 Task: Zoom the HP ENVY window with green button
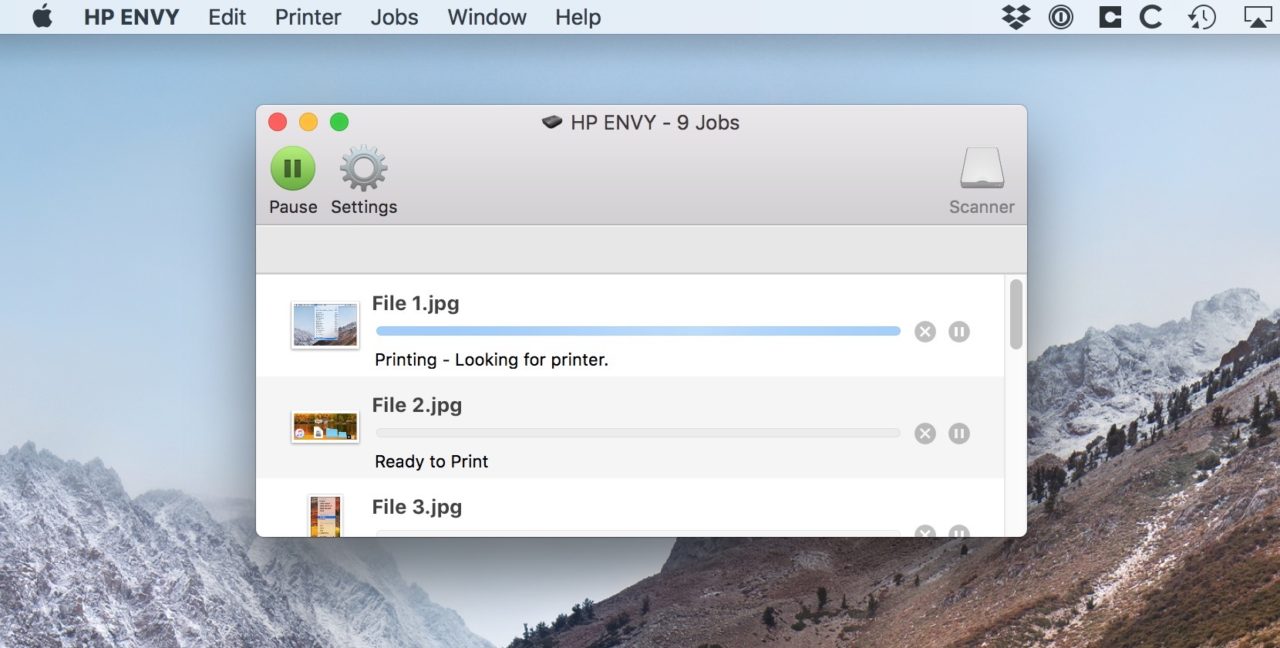pyautogui.click(x=339, y=122)
